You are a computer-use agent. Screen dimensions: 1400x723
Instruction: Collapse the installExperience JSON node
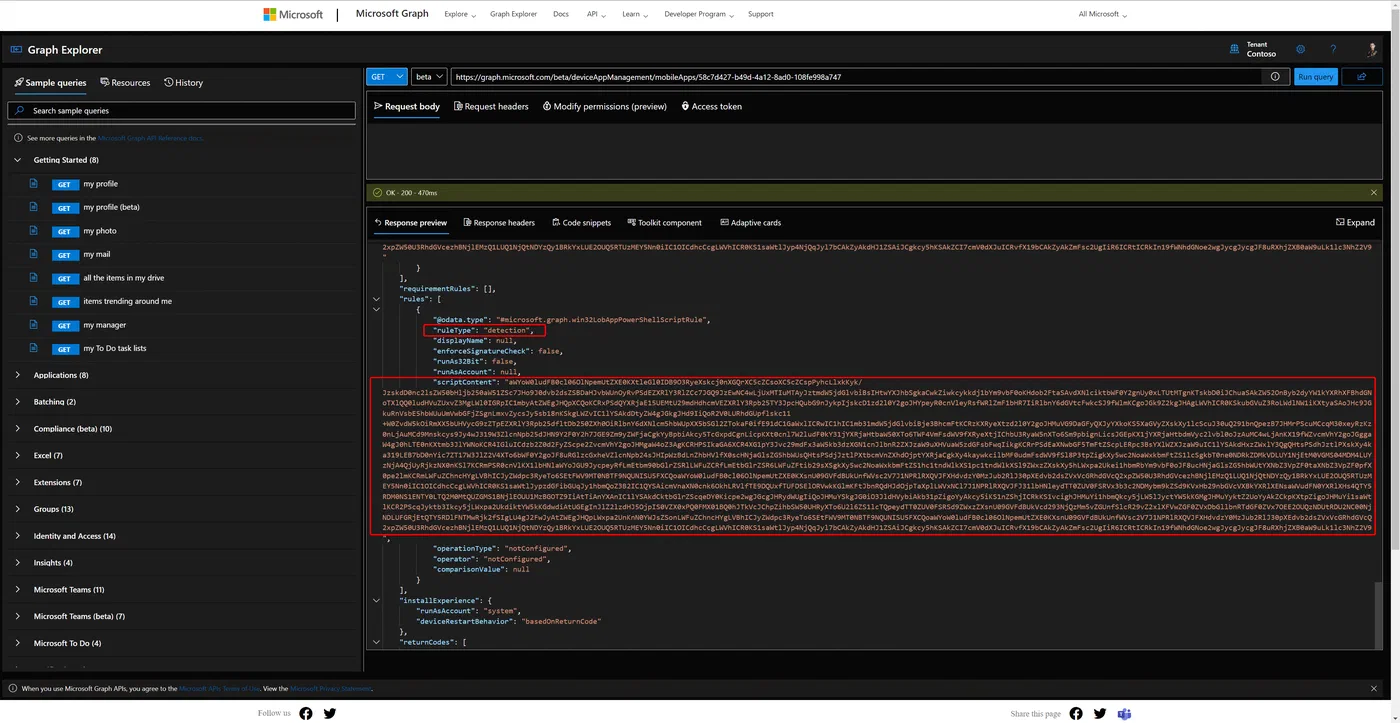[377, 600]
